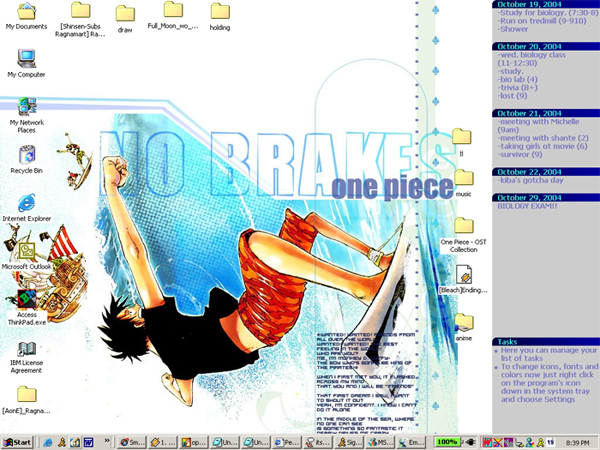Launch AIM from Quick Launch bar

pyautogui.click(x=62, y=443)
